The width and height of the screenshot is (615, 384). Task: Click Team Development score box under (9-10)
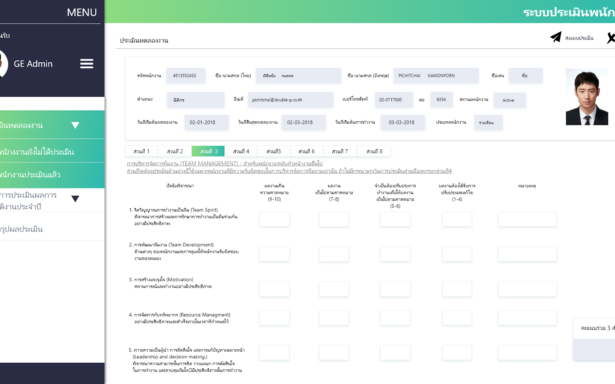[x=275, y=254]
